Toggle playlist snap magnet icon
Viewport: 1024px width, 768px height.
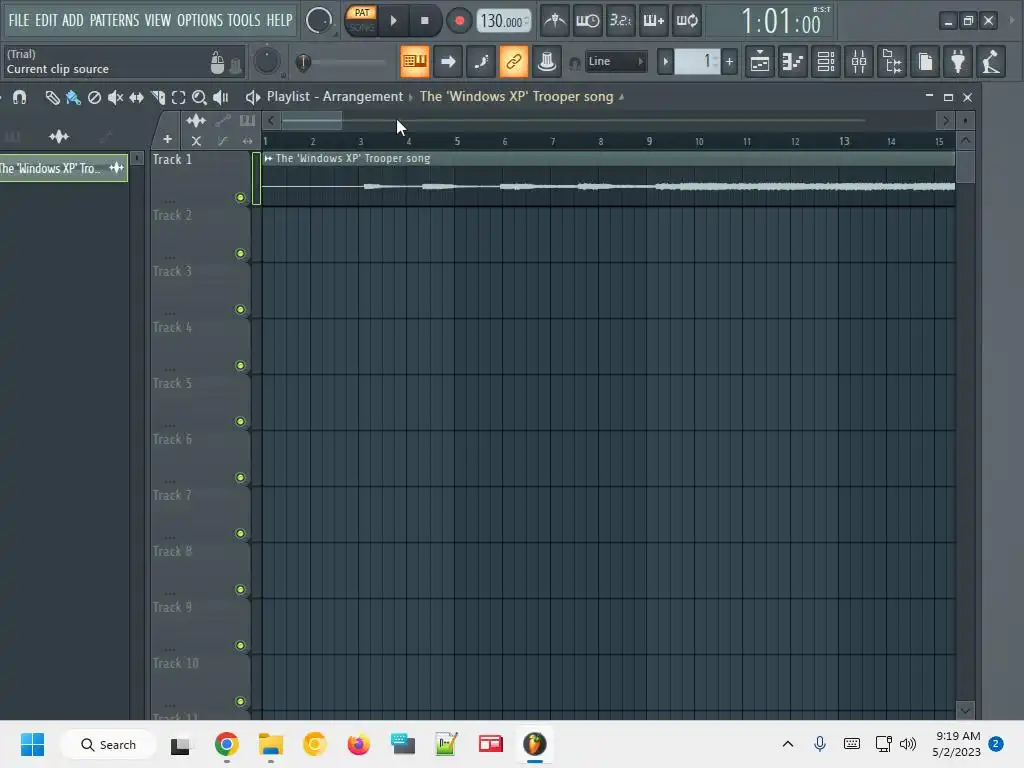pyautogui.click(x=20, y=98)
